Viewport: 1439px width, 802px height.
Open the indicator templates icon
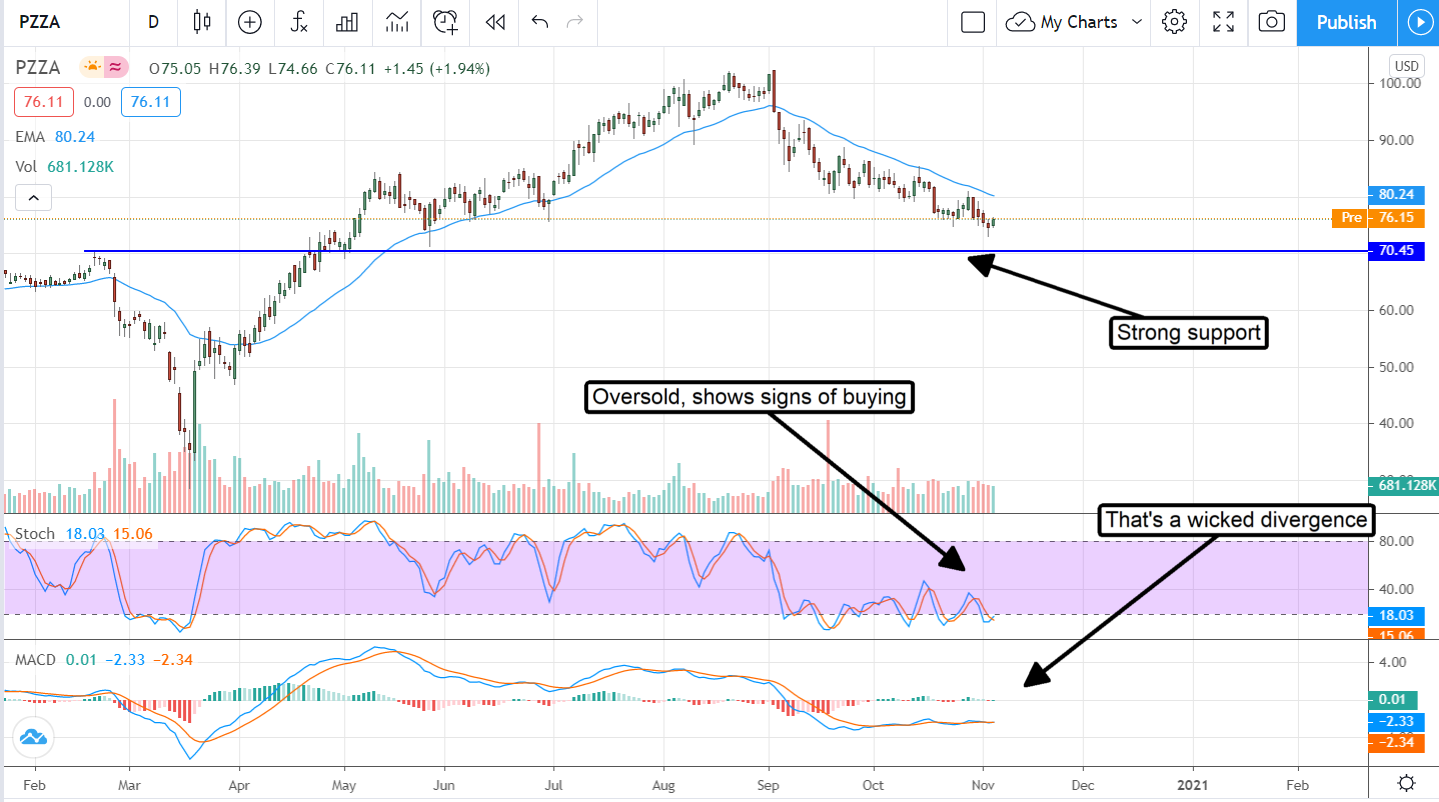397,22
